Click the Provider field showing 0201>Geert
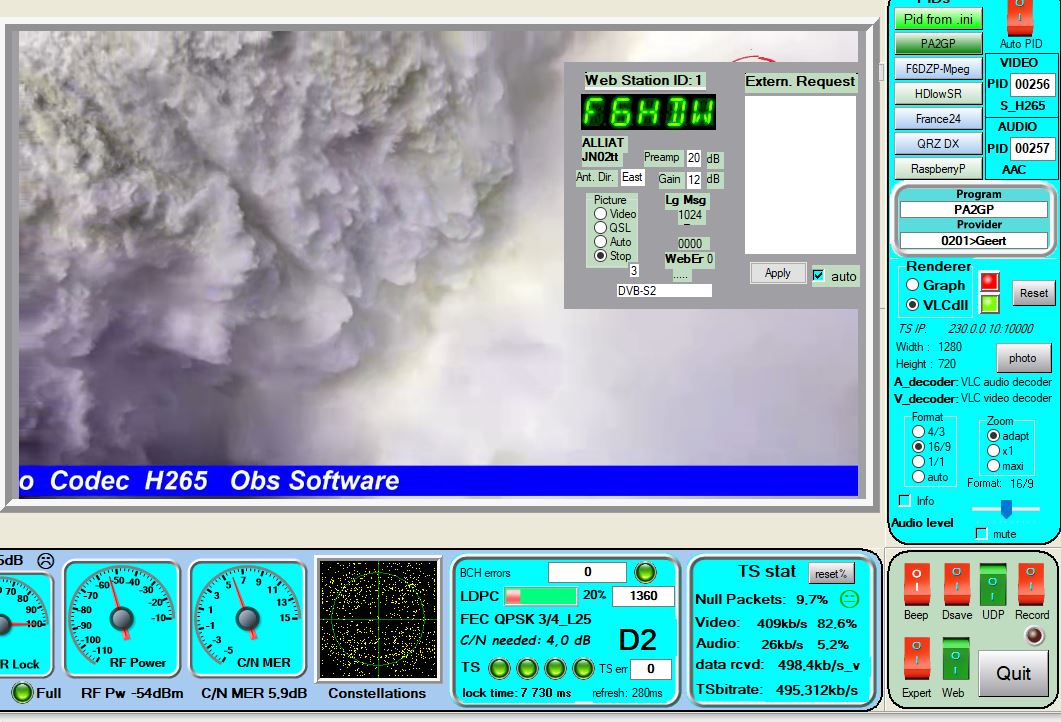Image resolution: width=1061 pixels, height=722 pixels. click(974, 240)
